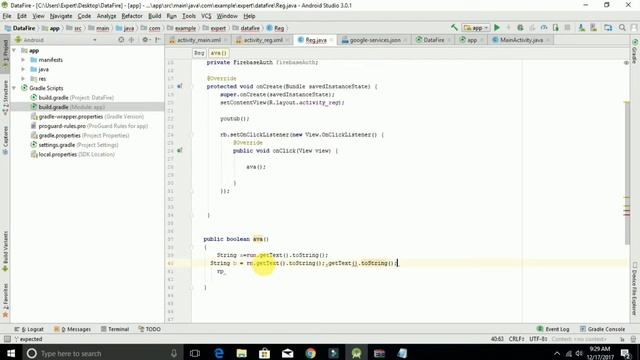
Task: Click the taskbar clock showing 9:29 AM
Action: [x=600, y=353]
